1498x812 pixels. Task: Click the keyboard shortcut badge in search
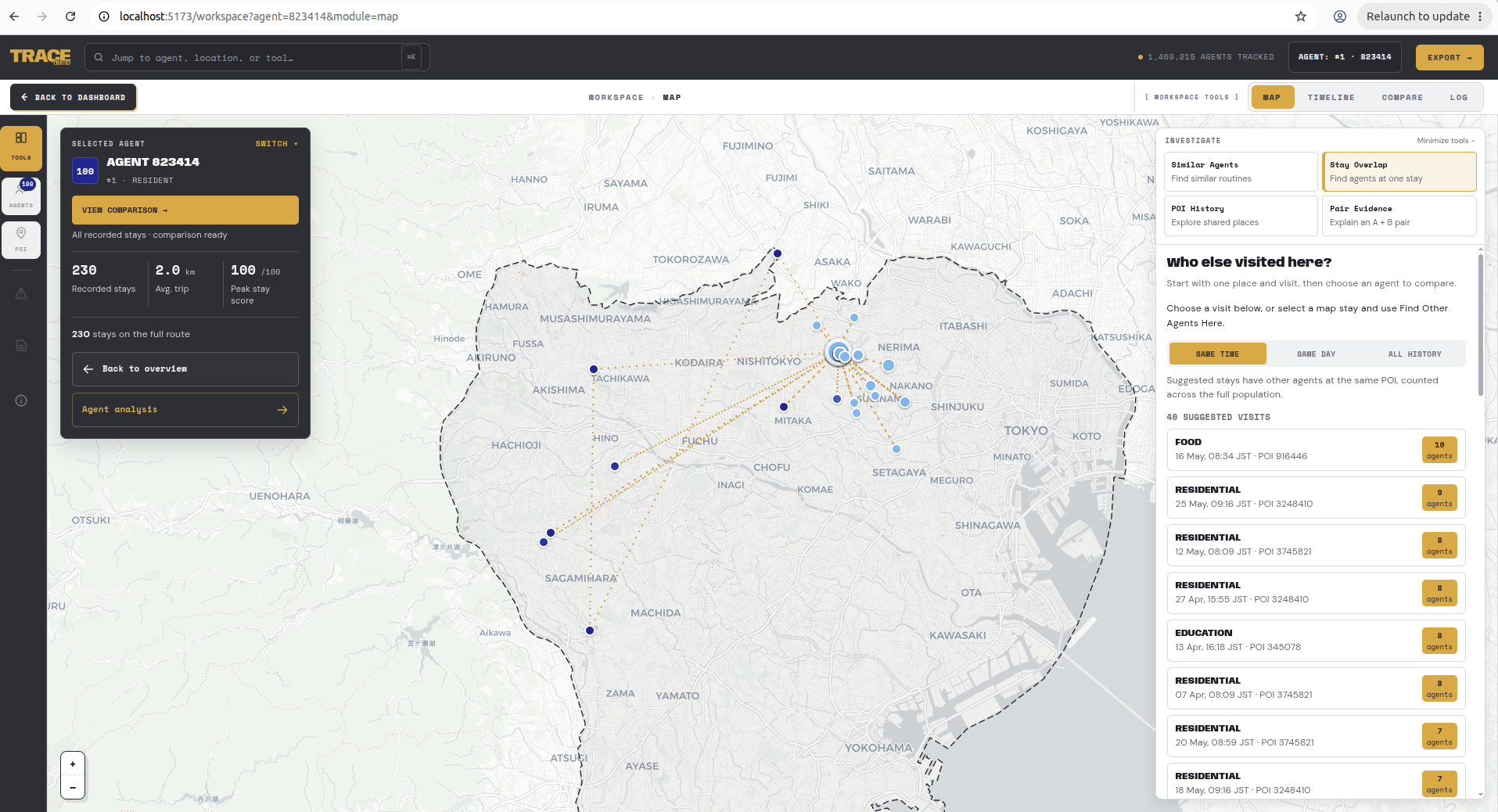(411, 57)
